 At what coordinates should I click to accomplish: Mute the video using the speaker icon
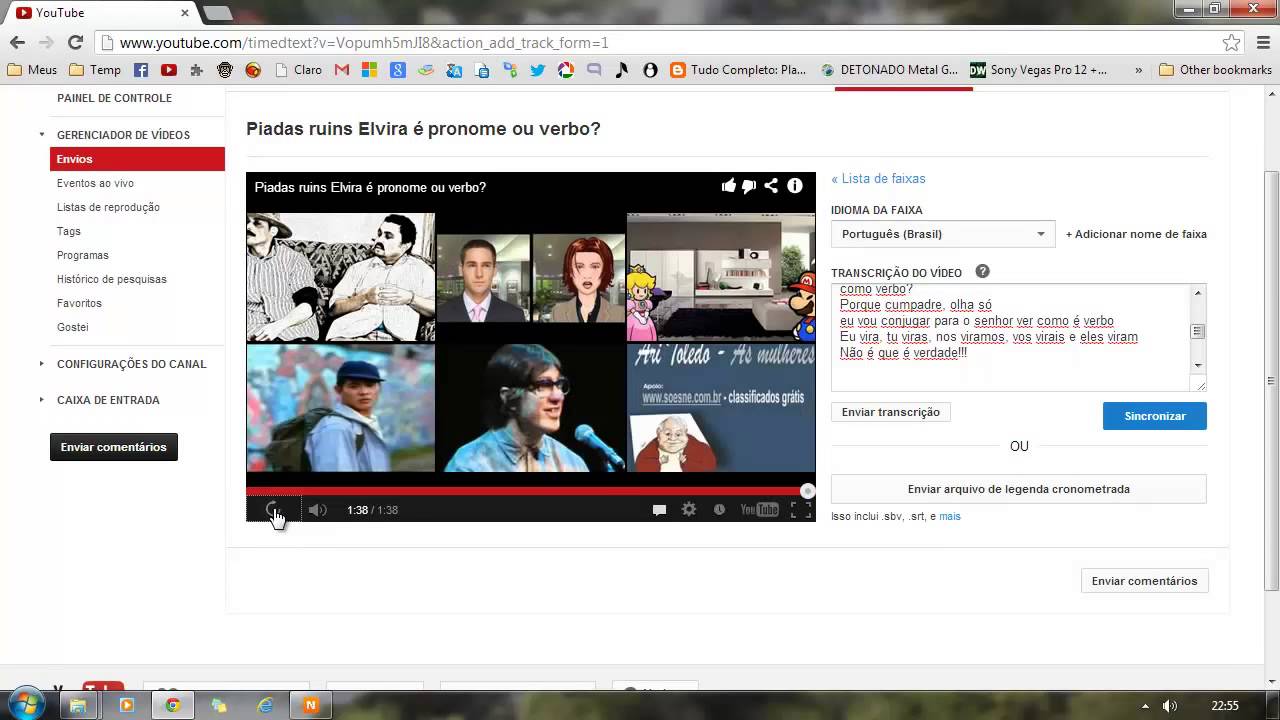[x=317, y=510]
